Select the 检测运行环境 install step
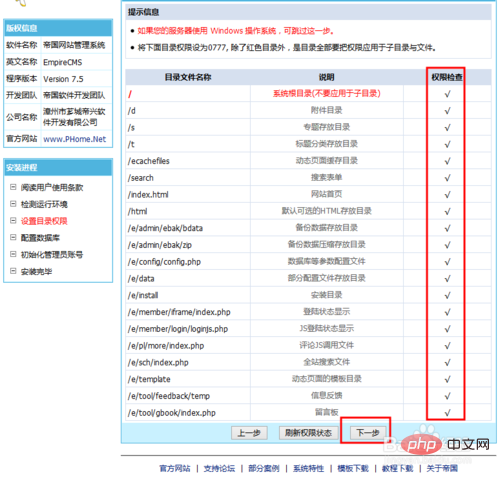The width and height of the screenshot is (500, 477). click(x=44, y=204)
